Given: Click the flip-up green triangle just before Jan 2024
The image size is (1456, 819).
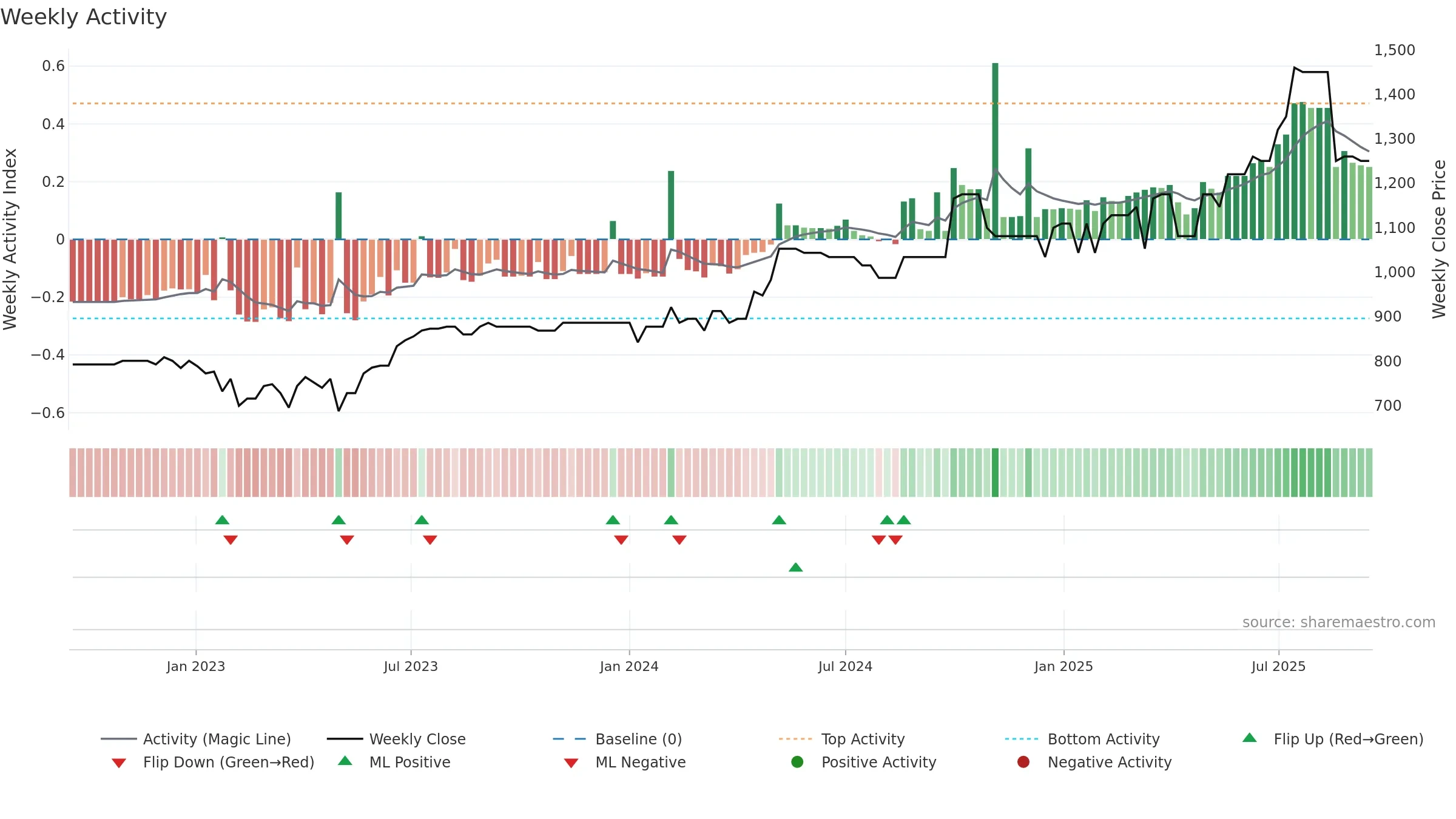Looking at the screenshot, I should tap(613, 520).
